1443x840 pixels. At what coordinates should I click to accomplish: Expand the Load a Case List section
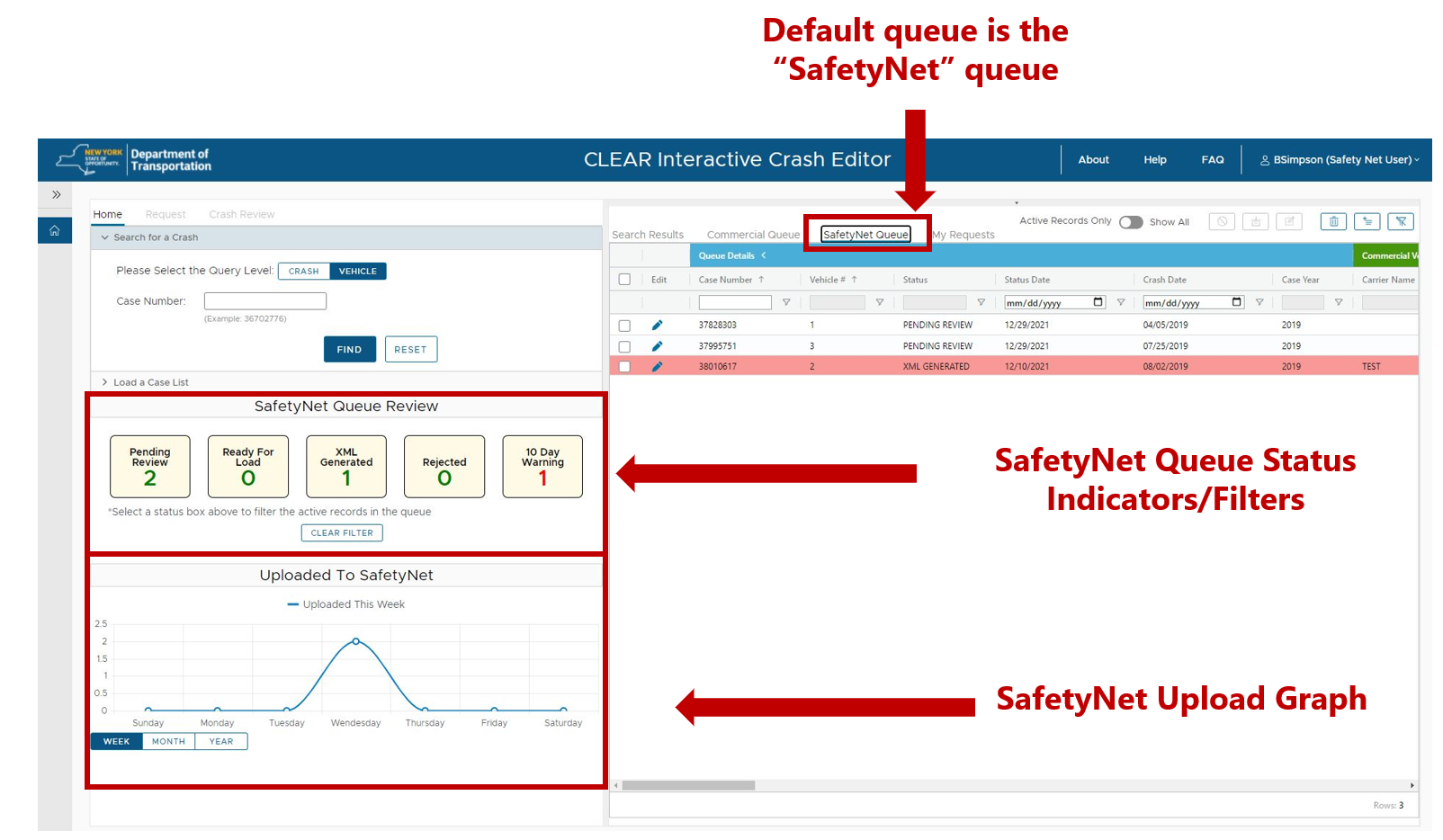click(x=104, y=382)
